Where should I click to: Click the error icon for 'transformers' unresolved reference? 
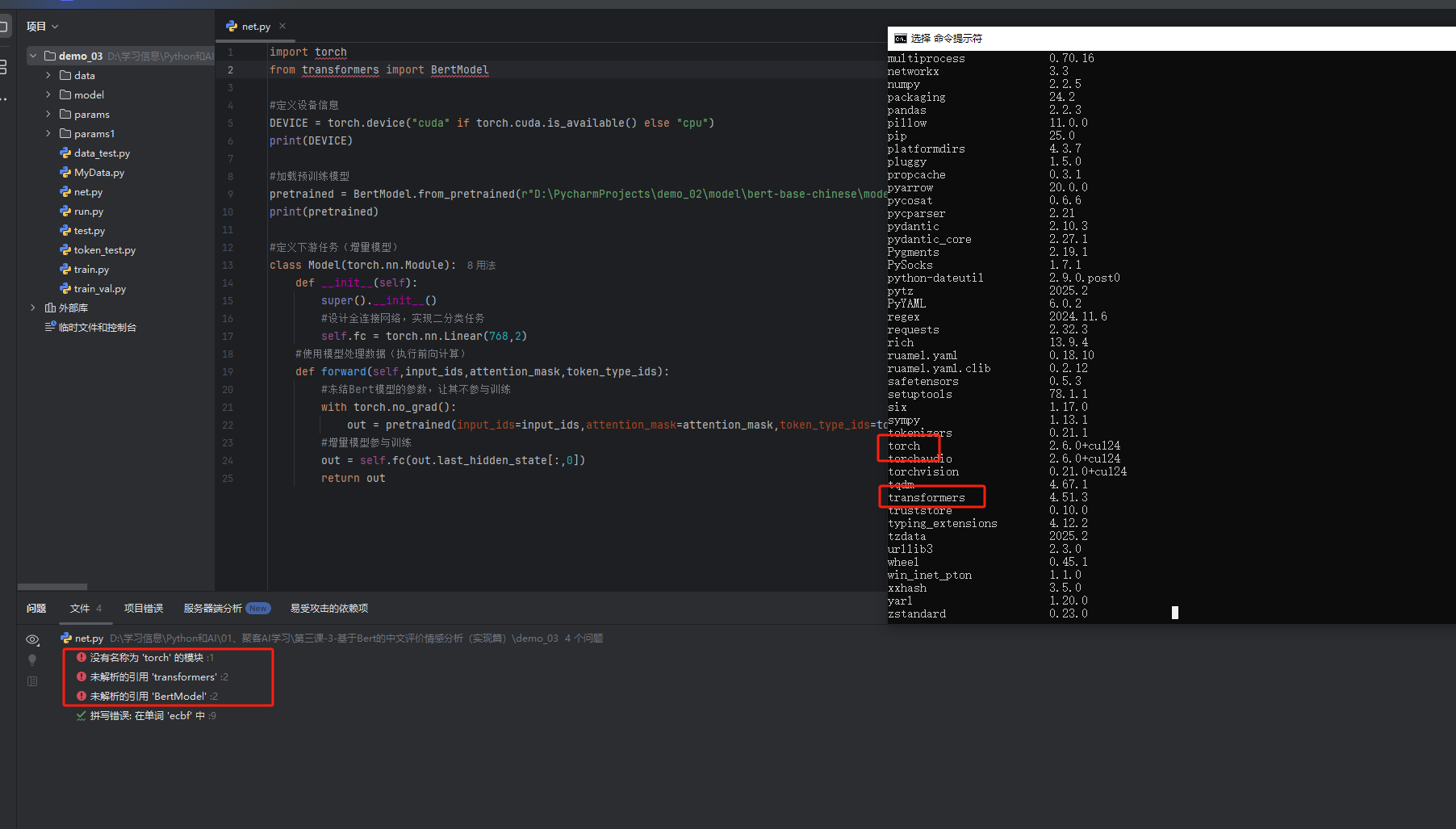point(82,676)
